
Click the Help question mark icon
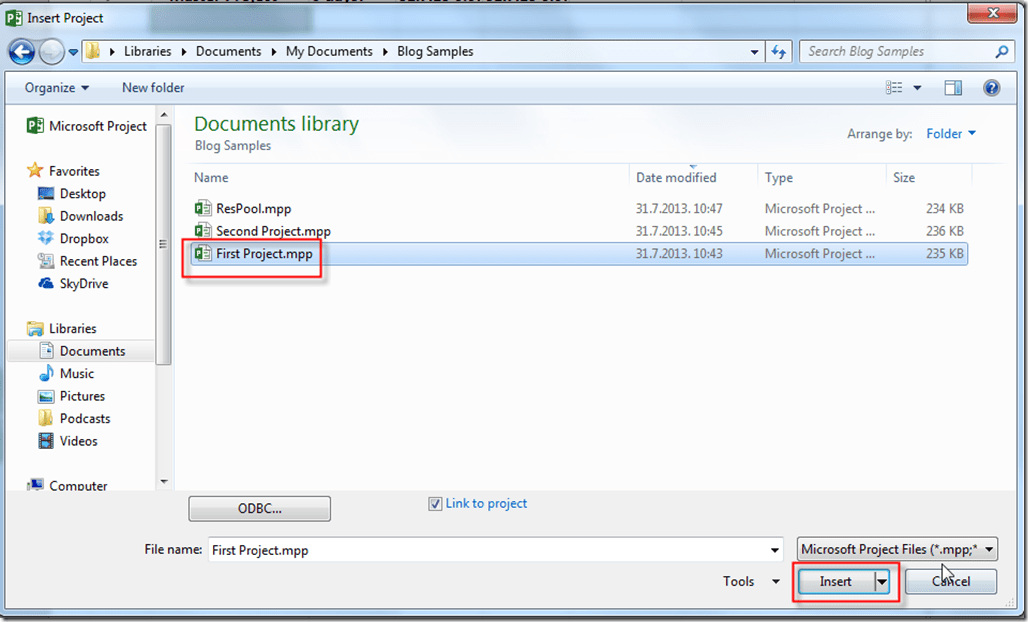click(x=991, y=88)
